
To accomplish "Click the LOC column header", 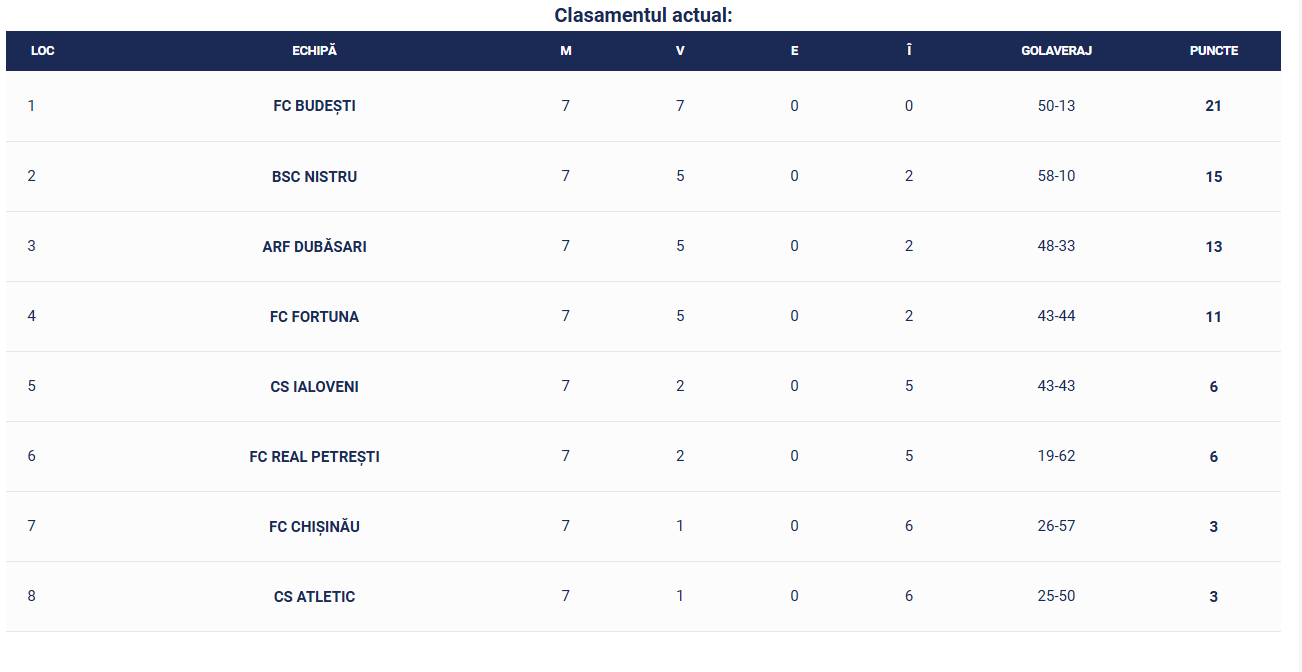I will pyautogui.click(x=43, y=51).
